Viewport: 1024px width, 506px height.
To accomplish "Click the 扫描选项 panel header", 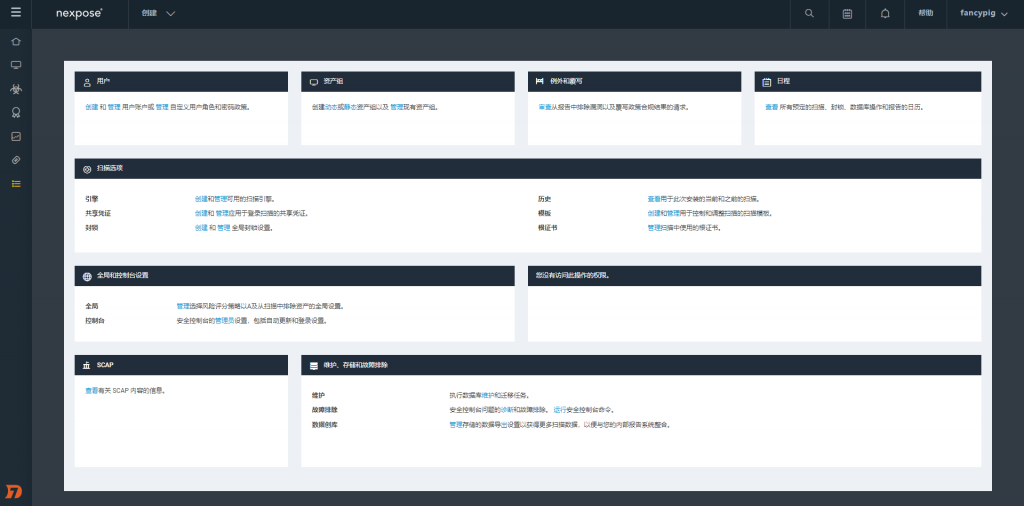I will point(528,168).
